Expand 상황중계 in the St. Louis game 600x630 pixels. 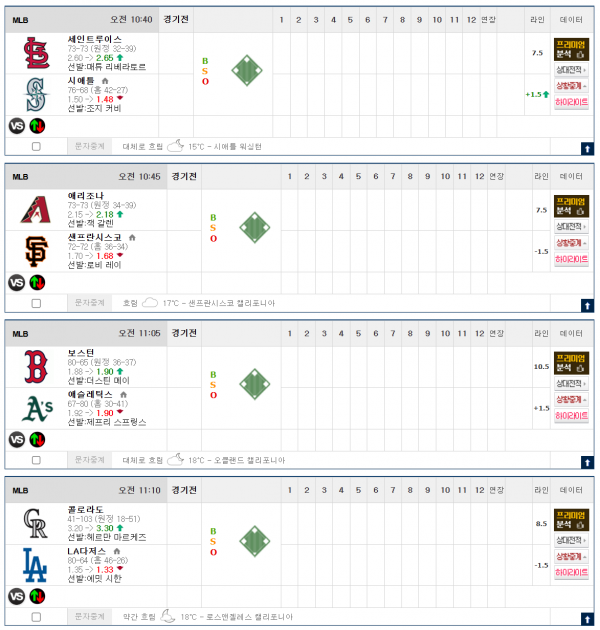click(x=571, y=86)
